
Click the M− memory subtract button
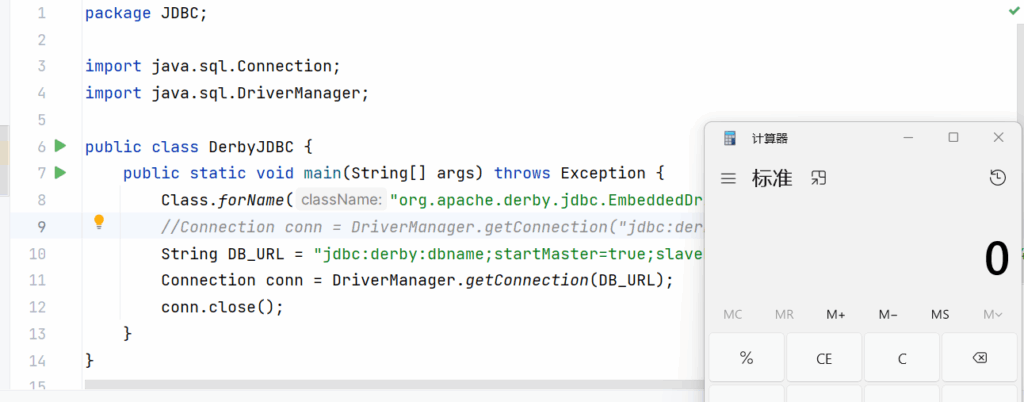click(x=888, y=314)
